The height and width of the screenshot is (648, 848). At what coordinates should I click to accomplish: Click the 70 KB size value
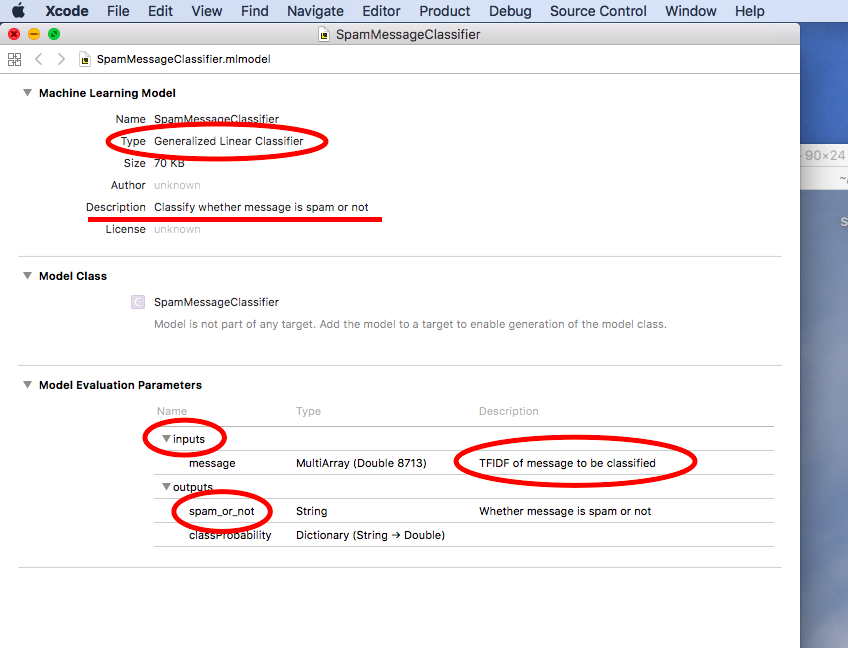click(x=169, y=163)
